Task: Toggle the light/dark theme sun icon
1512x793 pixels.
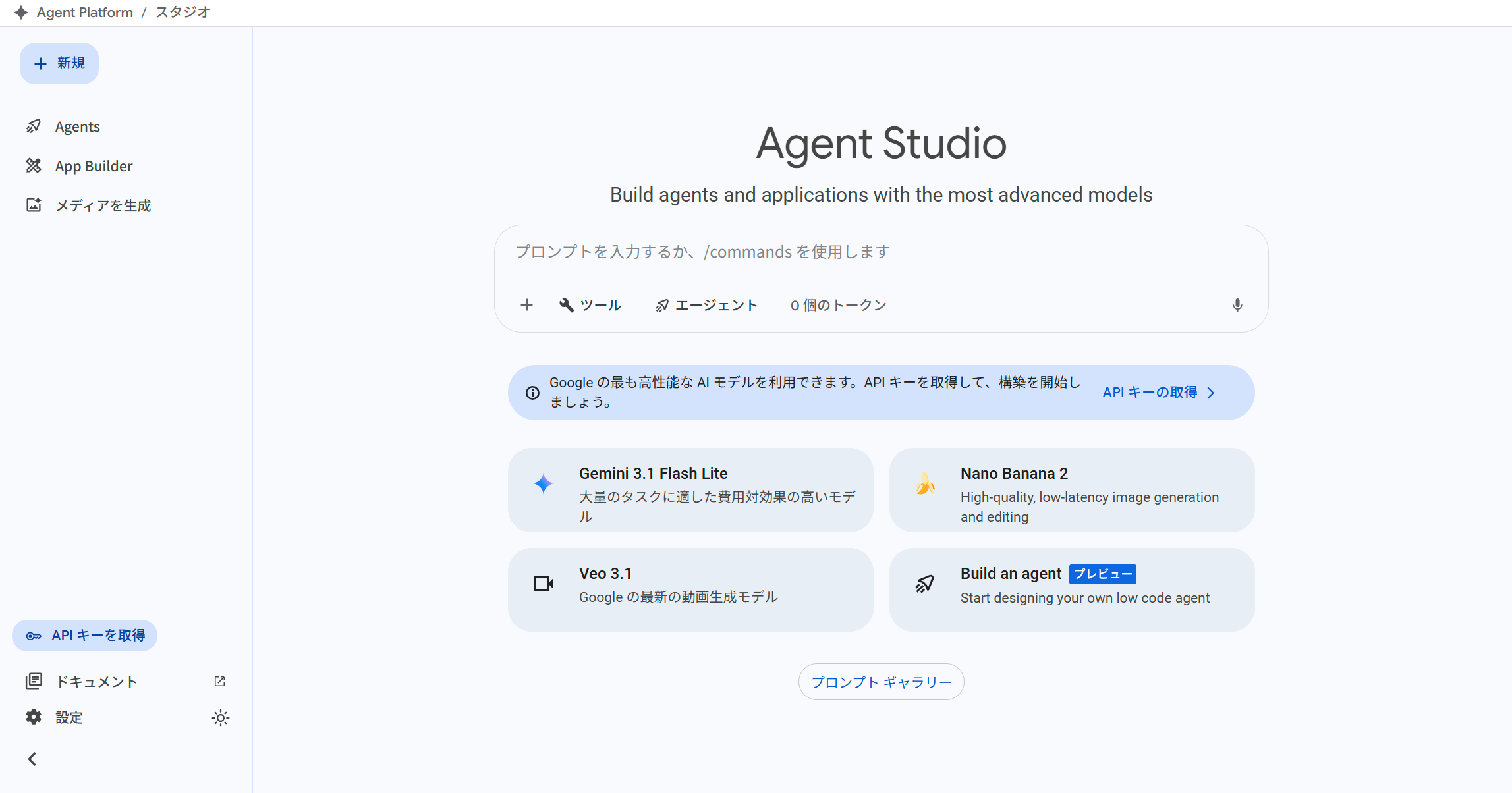Action: coord(221,718)
